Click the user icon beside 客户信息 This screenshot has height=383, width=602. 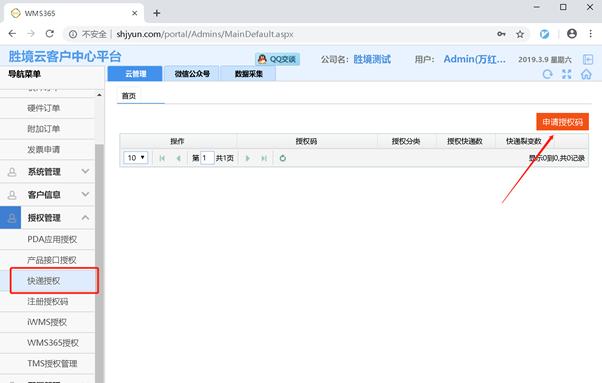point(12,195)
